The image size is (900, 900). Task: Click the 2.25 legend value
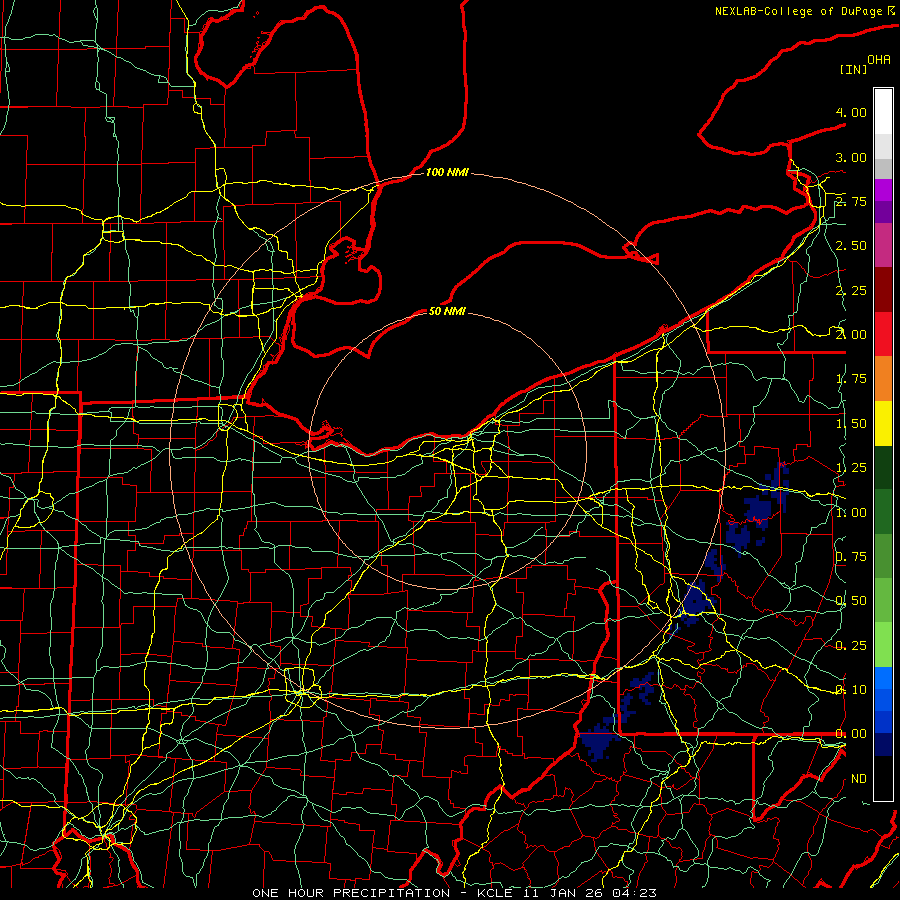(851, 290)
